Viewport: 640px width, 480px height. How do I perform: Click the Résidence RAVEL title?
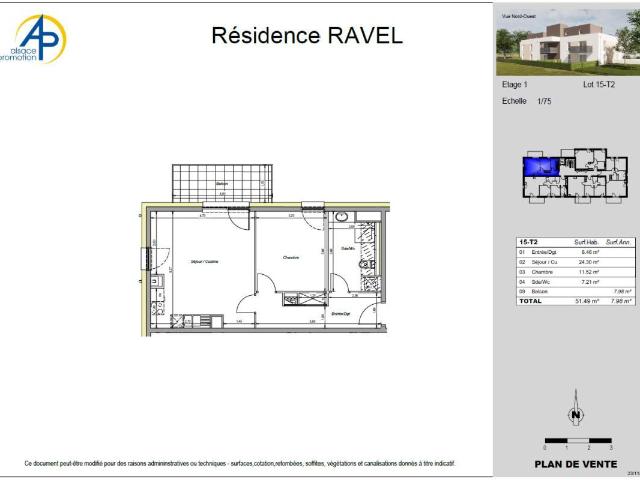pos(307,36)
